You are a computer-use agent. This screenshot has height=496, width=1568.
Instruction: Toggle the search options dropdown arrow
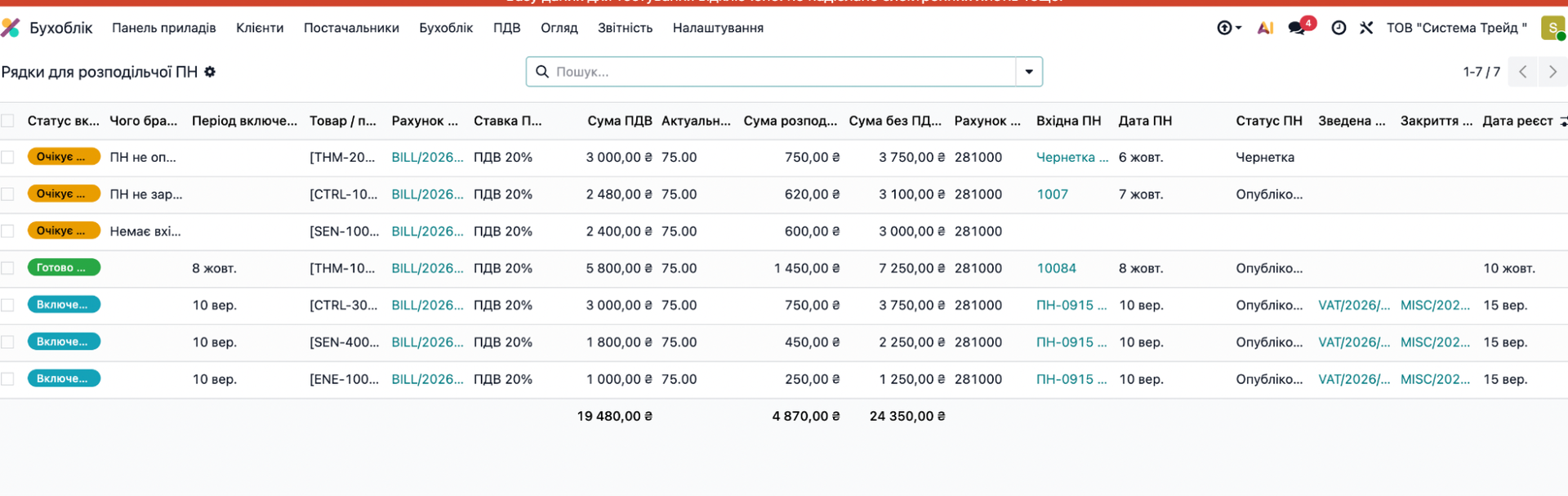coord(1029,72)
